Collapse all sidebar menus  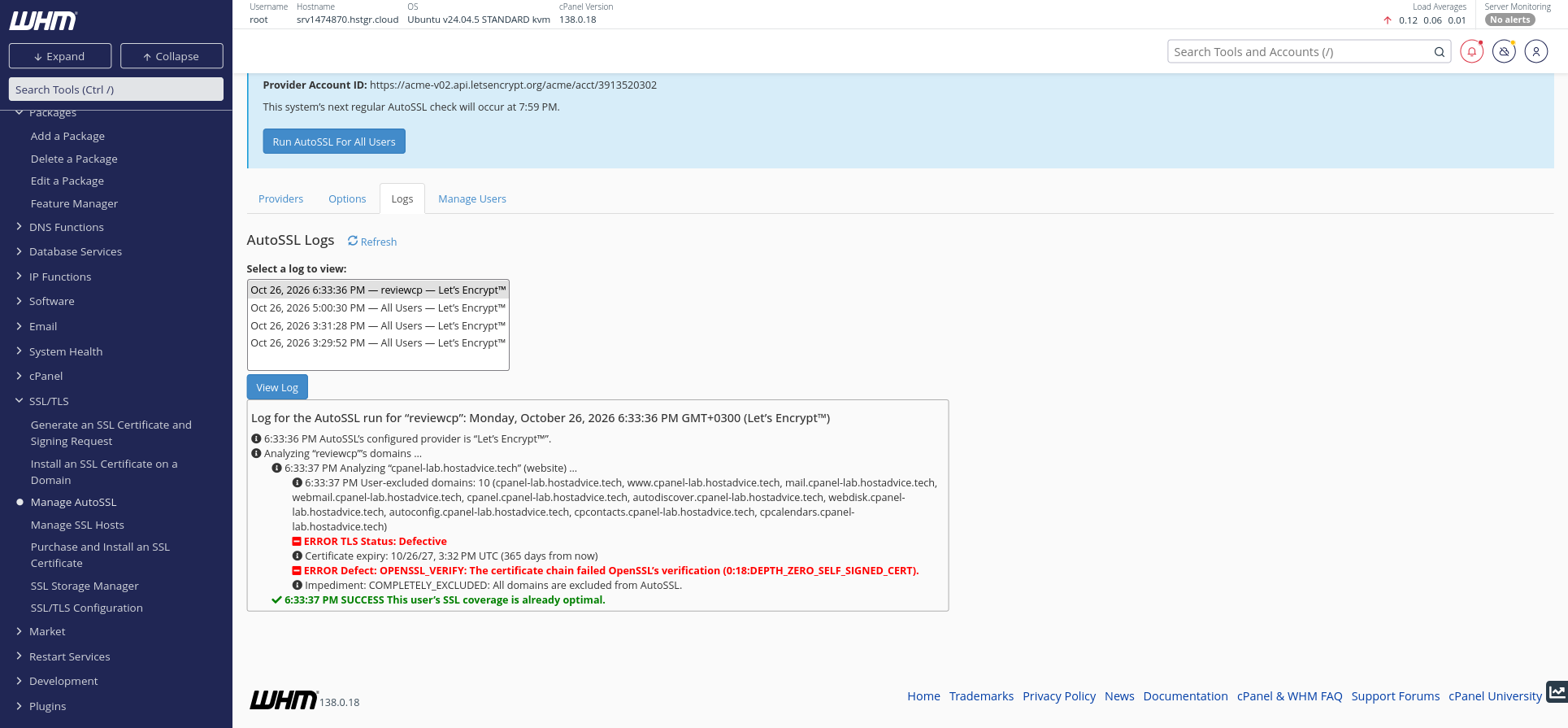point(172,56)
